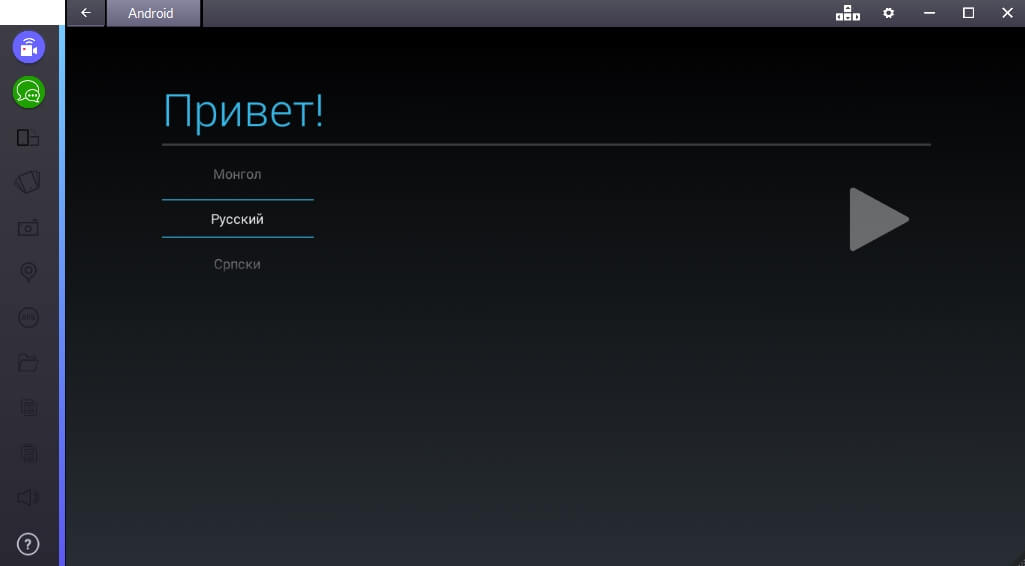Click the paste clipboard icon
The width and height of the screenshot is (1025, 566).
pos(28,453)
